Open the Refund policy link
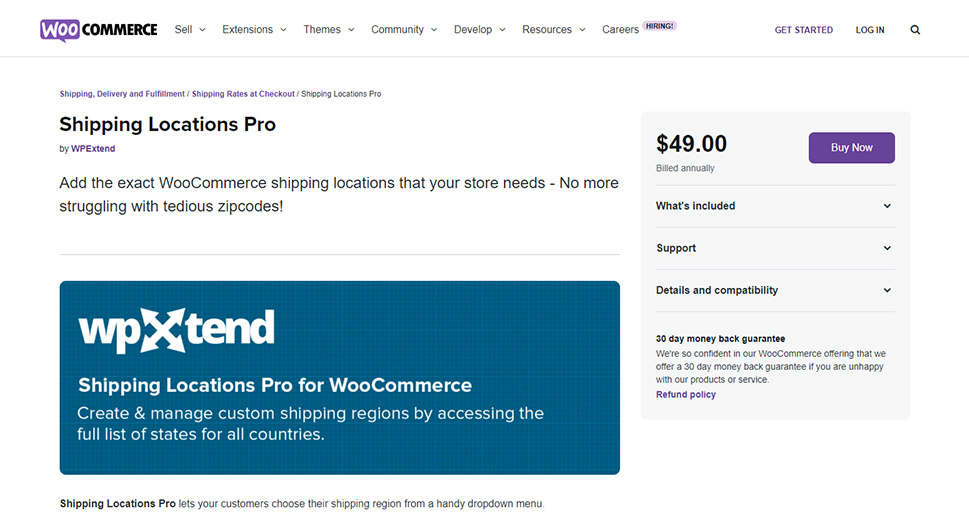Screen dimensions: 969x518 (x=686, y=395)
